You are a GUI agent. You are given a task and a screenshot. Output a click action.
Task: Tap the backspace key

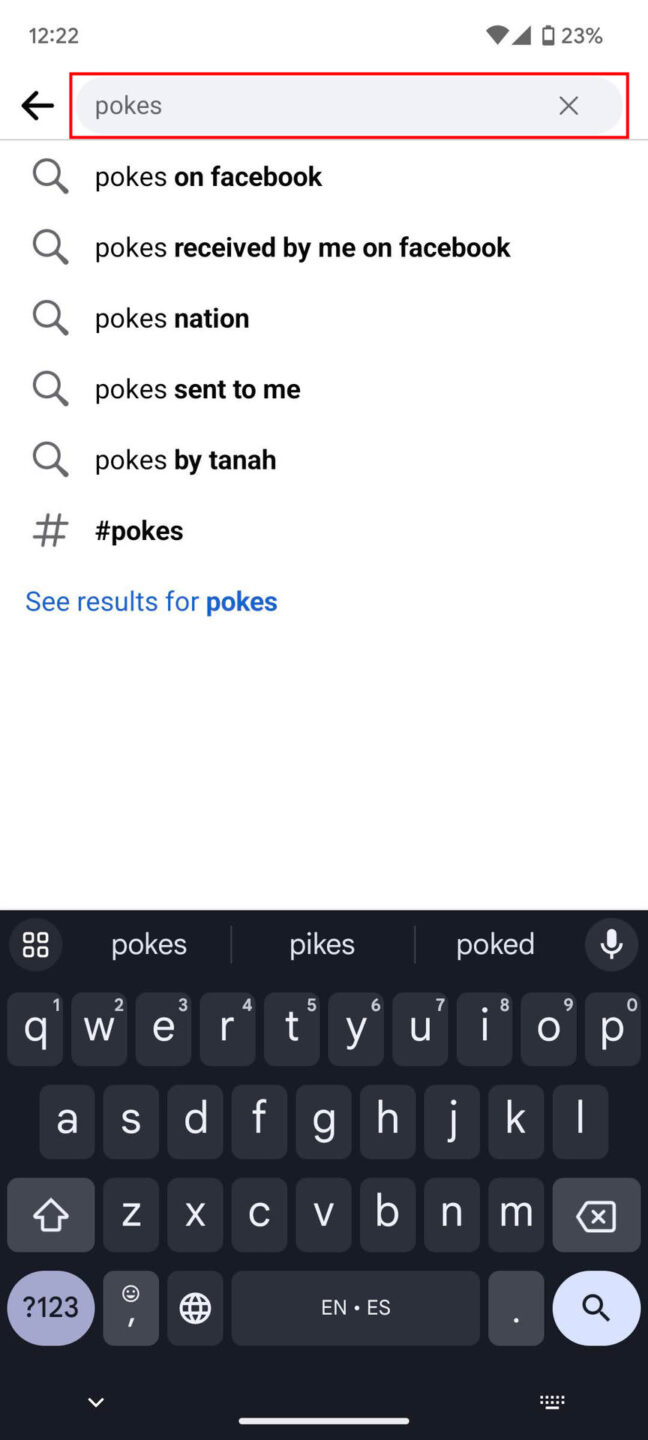(x=596, y=1215)
